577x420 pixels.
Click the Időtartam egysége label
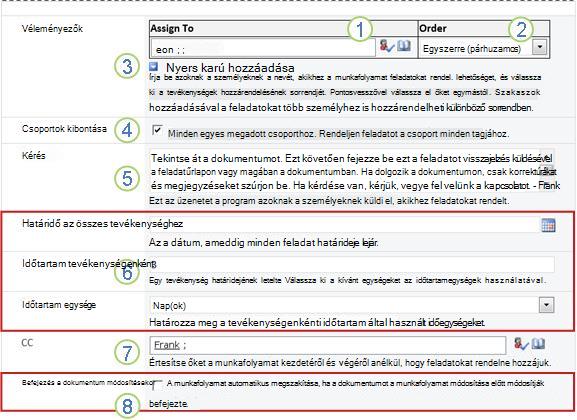coord(59,305)
